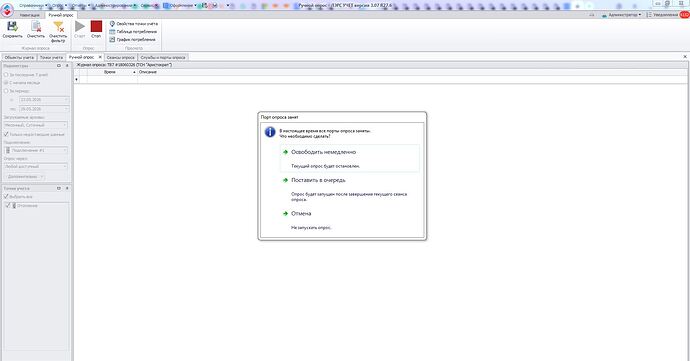Expand the Дополнительно button
690x361 pixels.
[x=25, y=177]
